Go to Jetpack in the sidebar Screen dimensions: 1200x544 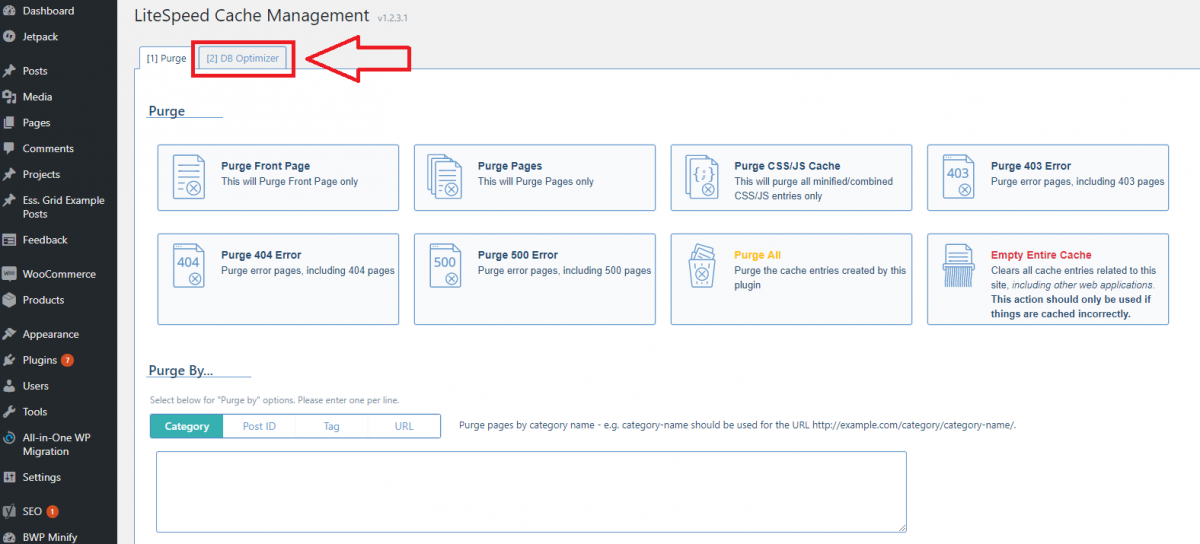click(40, 37)
